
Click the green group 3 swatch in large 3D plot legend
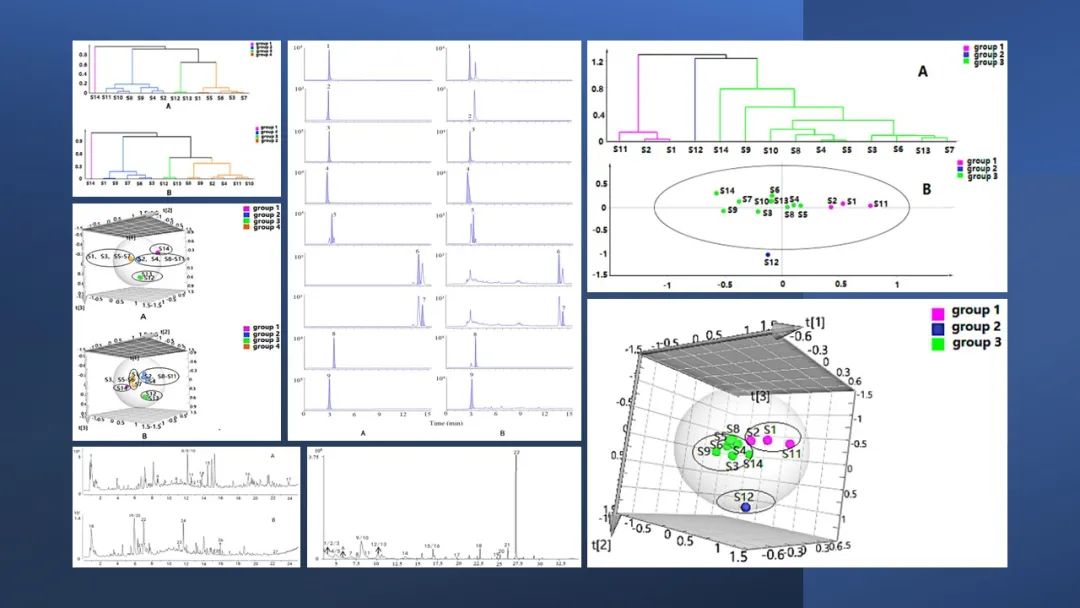tap(938, 342)
